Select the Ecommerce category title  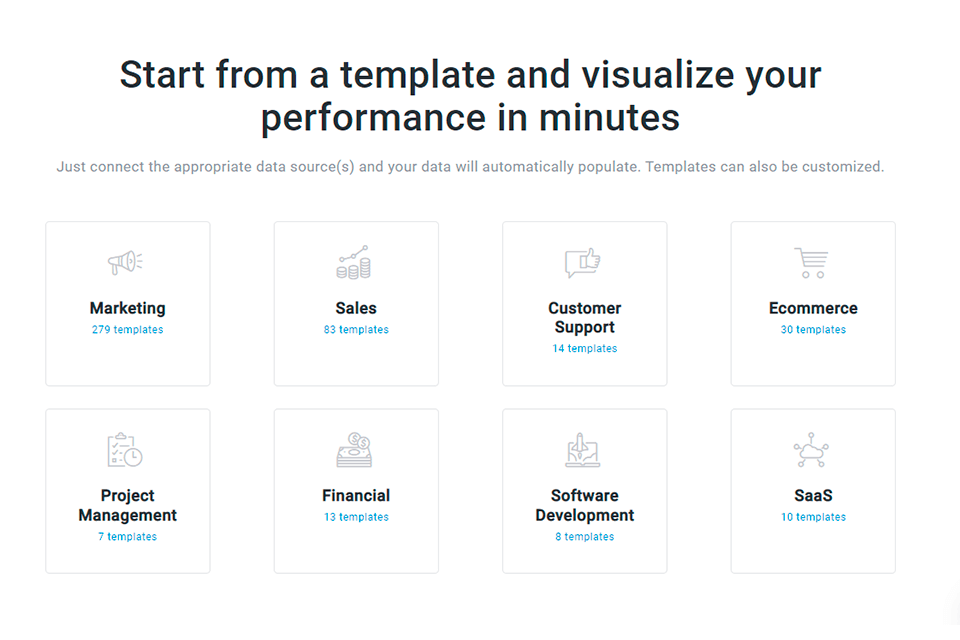[x=813, y=308]
